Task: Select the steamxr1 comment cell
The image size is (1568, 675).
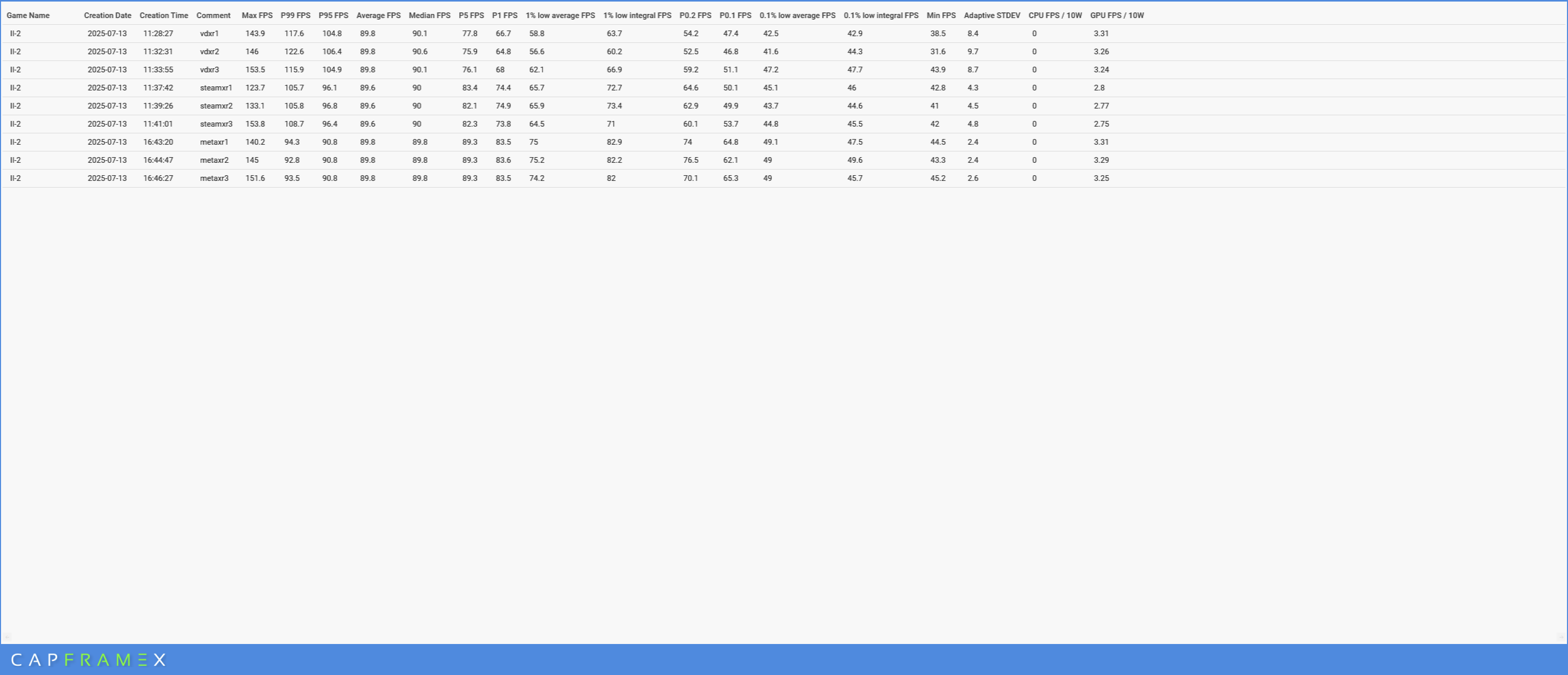Action: click(x=216, y=88)
